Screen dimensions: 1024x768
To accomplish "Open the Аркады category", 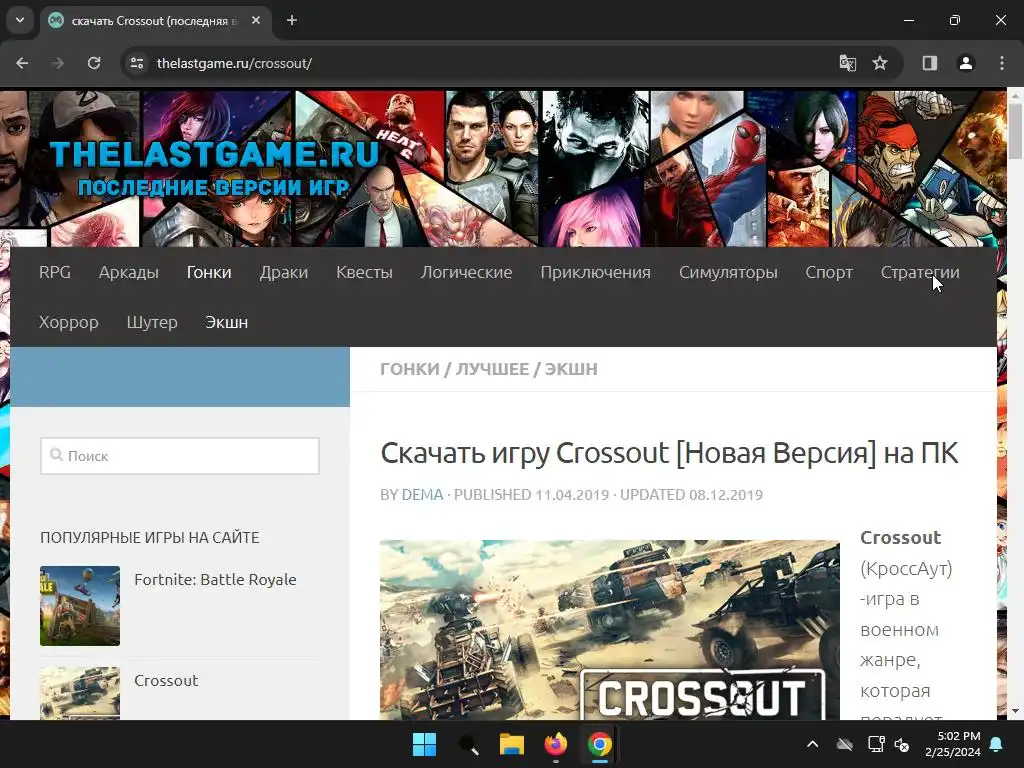I will tap(129, 272).
